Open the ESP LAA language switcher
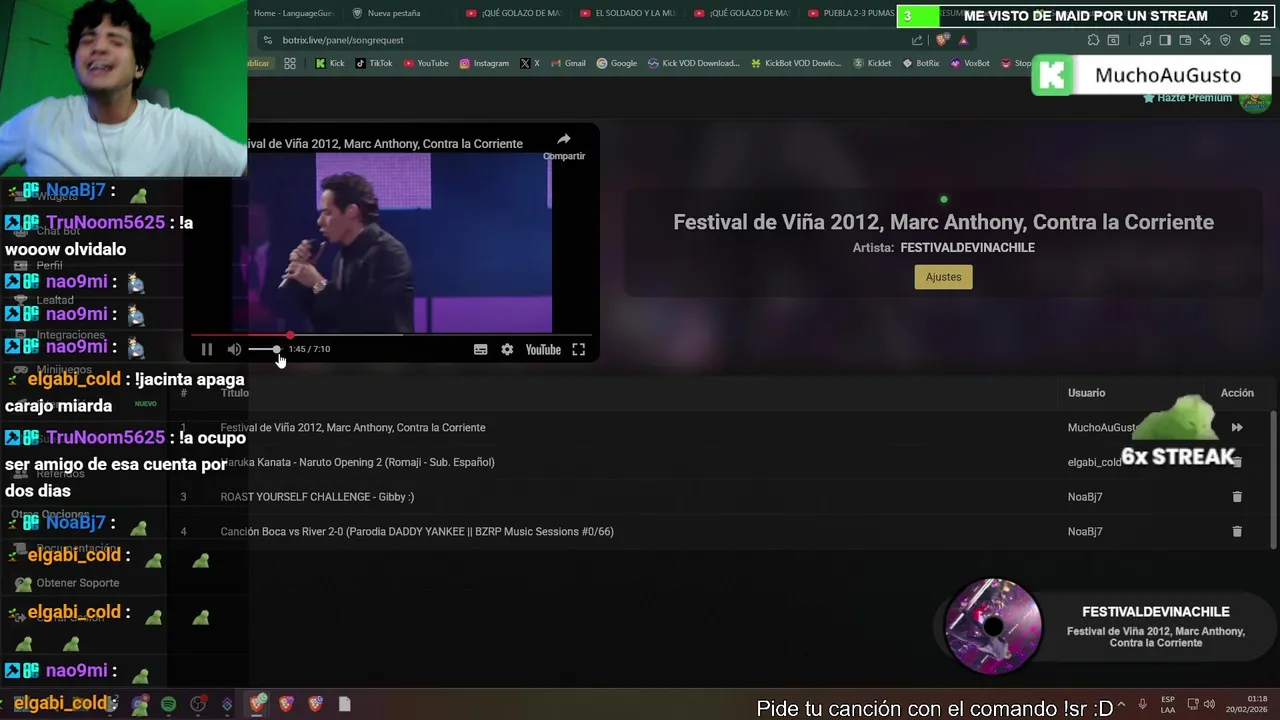The width and height of the screenshot is (1280, 720). point(1168,704)
